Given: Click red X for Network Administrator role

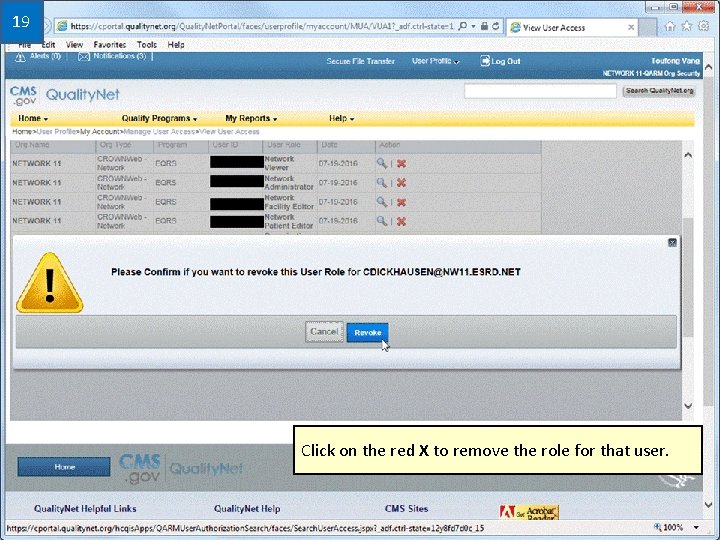Looking at the screenshot, I should tap(401, 183).
